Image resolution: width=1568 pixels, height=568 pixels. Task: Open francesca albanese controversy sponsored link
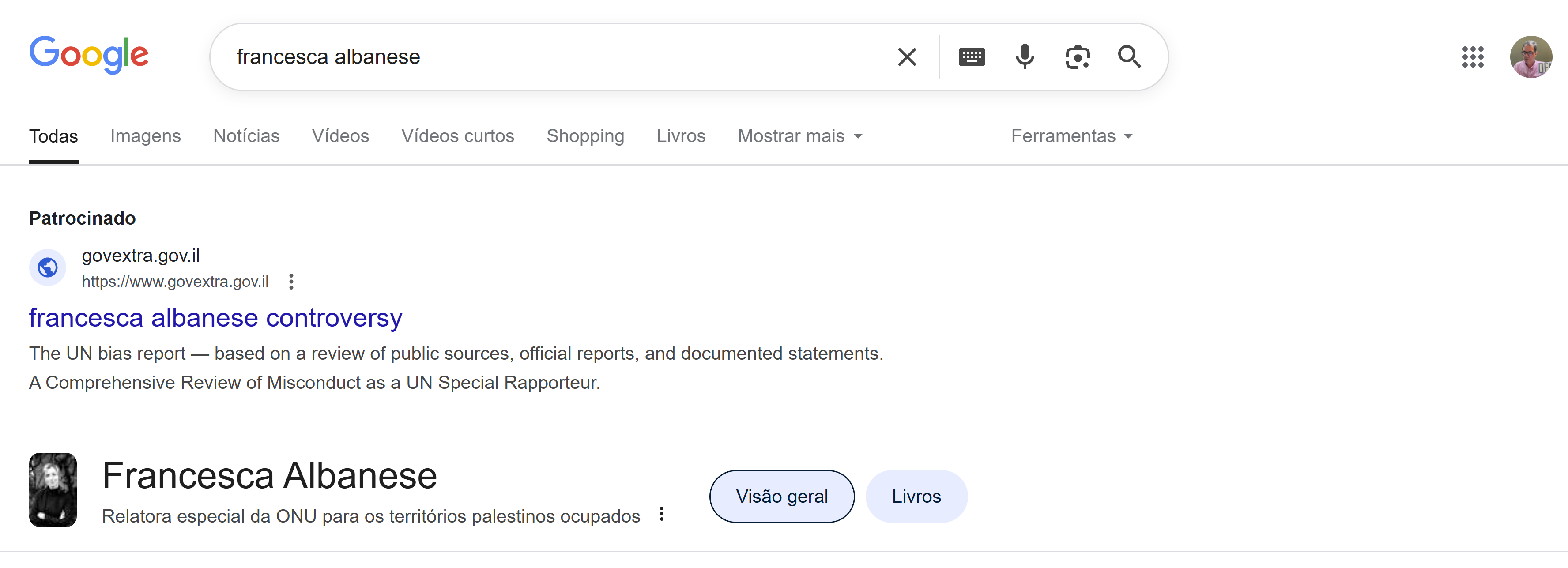(x=215, y=318)
